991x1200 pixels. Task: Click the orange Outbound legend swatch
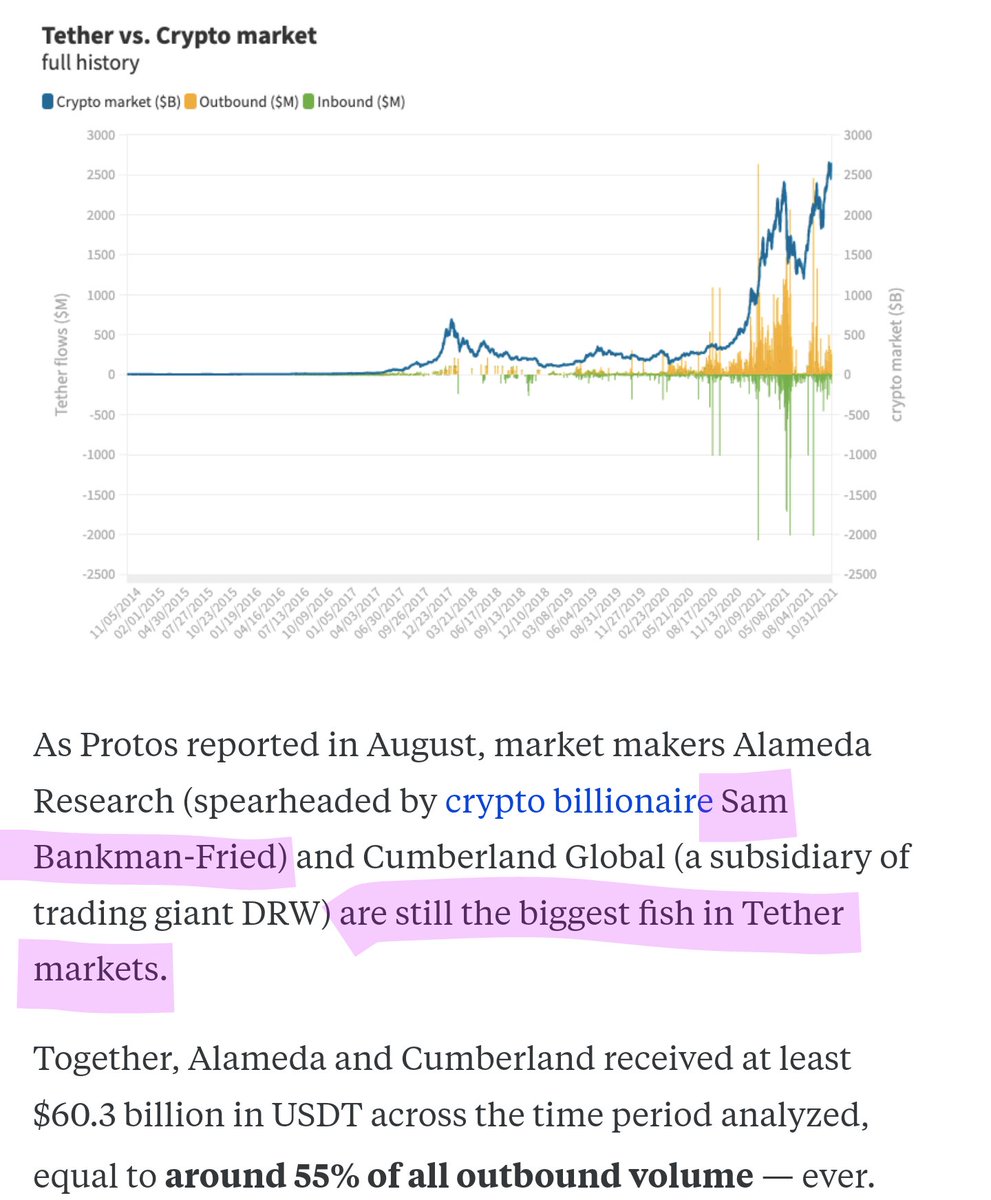[x=191, y=101]
